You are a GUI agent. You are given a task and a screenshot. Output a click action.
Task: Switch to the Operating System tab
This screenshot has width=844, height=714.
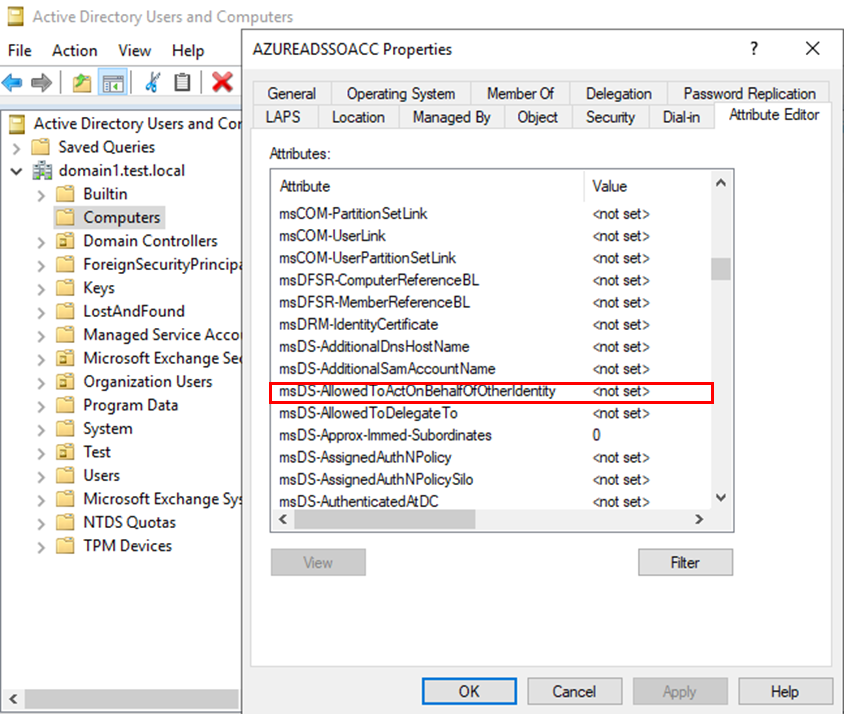pyautogui.click(x=401, y=94)
